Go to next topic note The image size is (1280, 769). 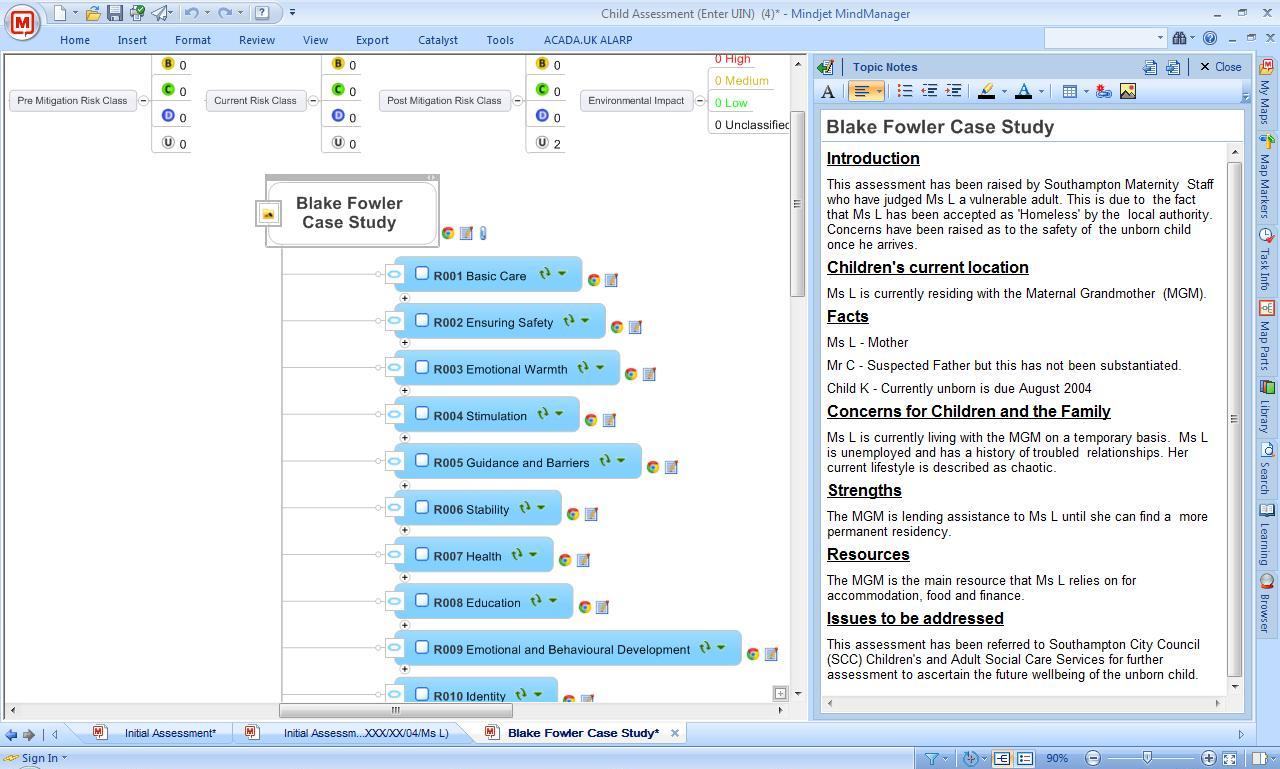coord(1173,67)
